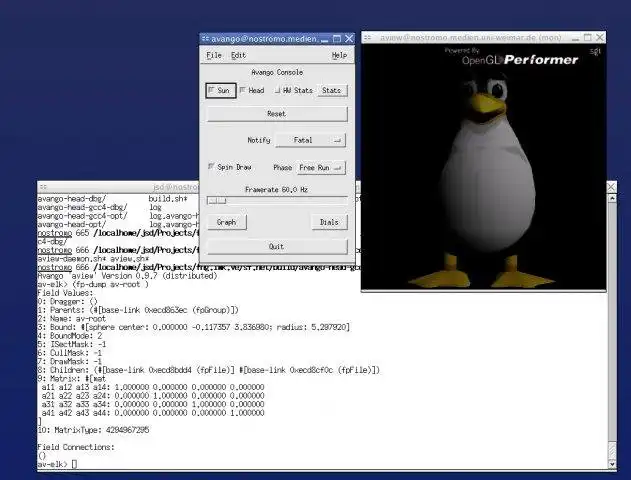Click the '8: Children:' terminal line
Screen dimensions: 631x480
208,370
